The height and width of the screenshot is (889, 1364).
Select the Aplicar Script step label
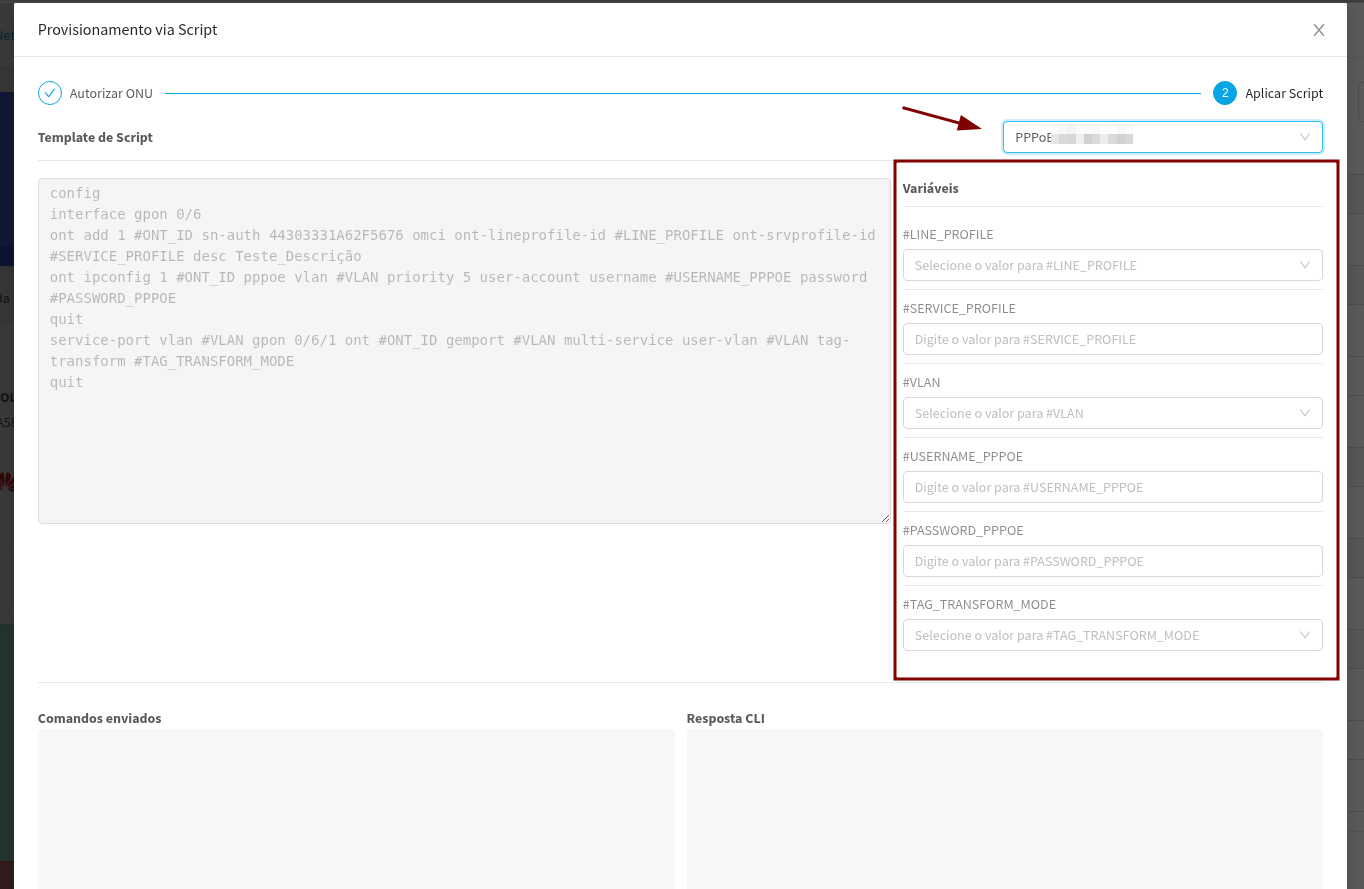pyautogui.click(x=1284, y=94)
